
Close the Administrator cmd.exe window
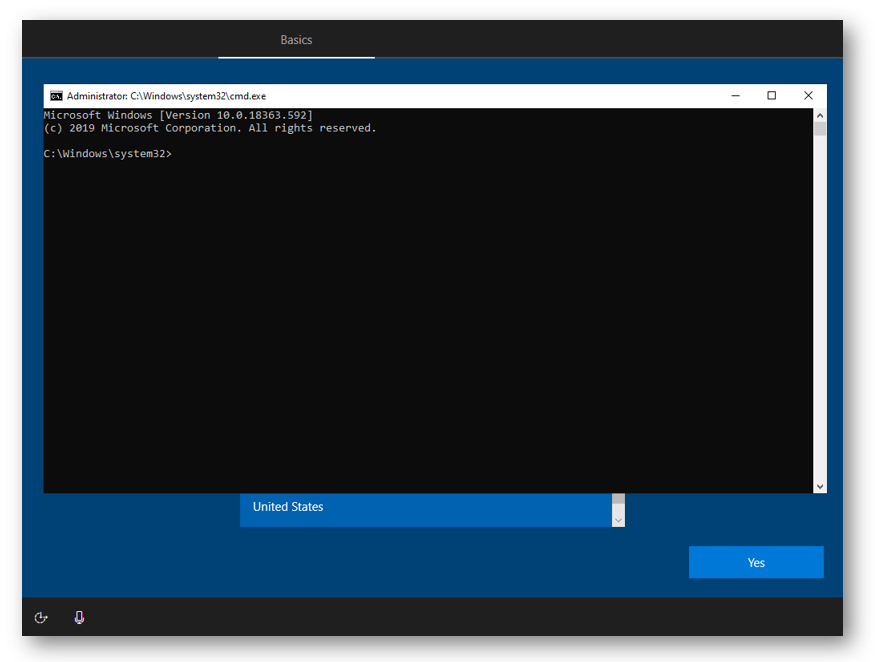808,96
